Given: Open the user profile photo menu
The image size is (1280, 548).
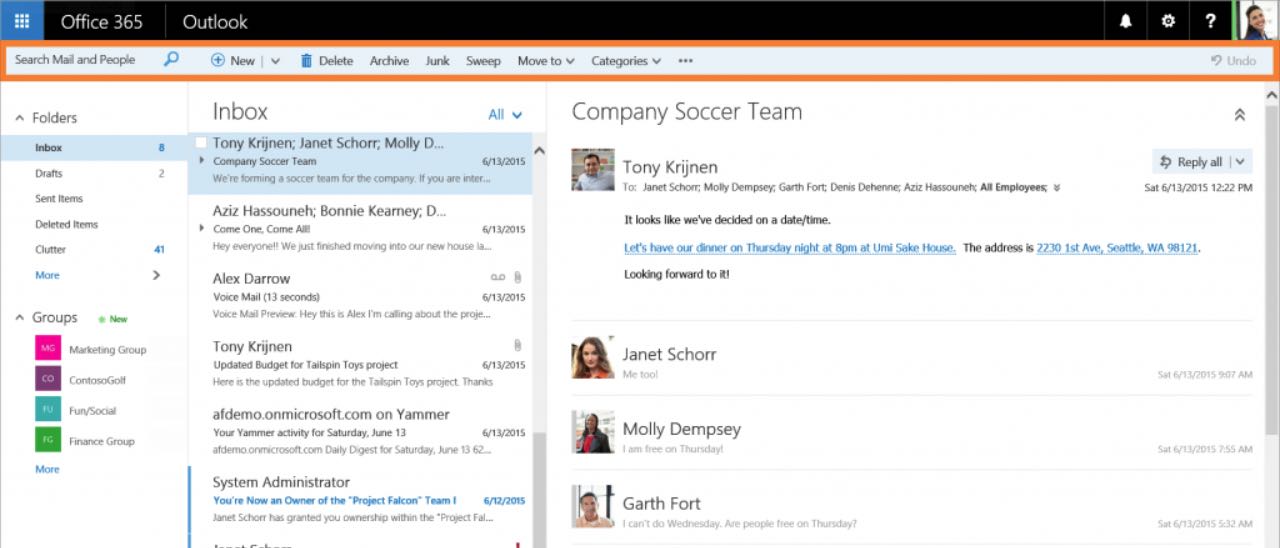Looking at the screenshot, I should click(1257, 21).
